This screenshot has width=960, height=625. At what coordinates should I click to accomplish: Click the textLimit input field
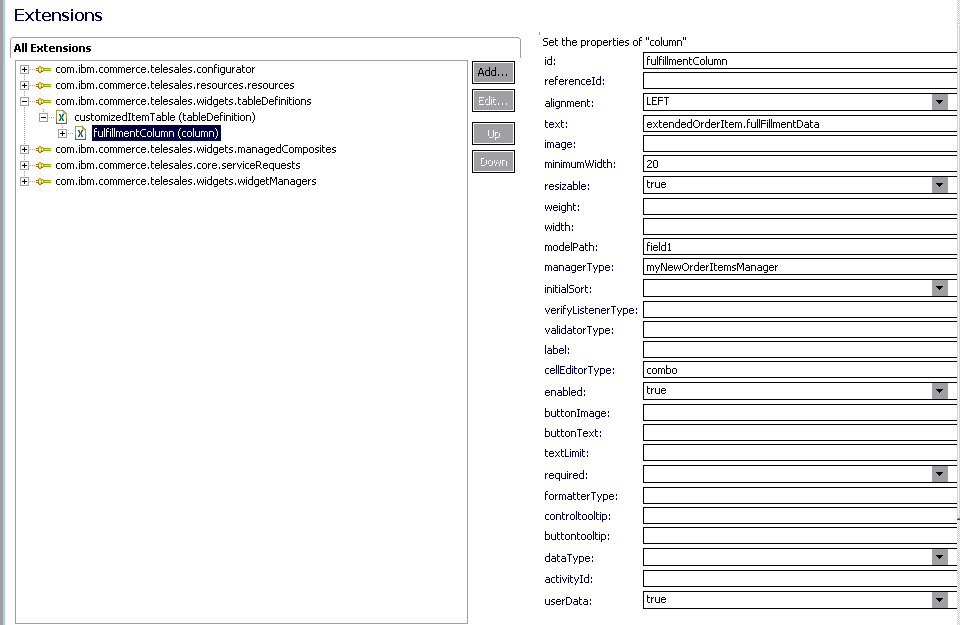tap(800, 453)
